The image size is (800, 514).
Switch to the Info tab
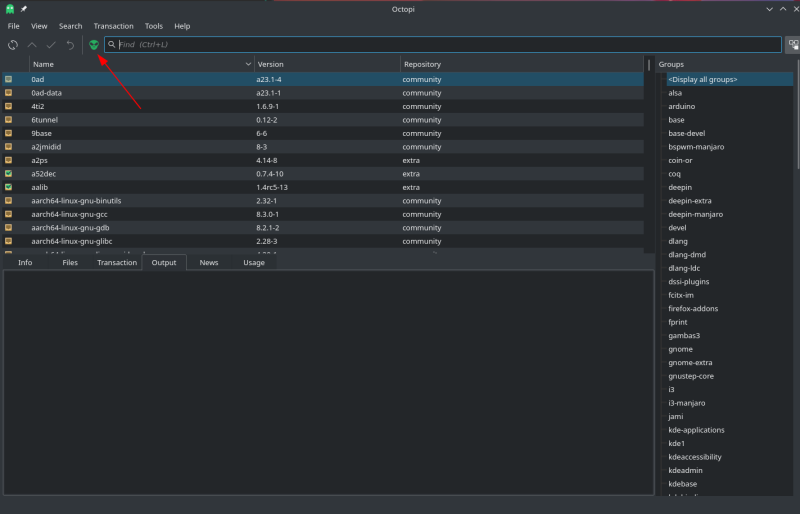click(25, 262)
